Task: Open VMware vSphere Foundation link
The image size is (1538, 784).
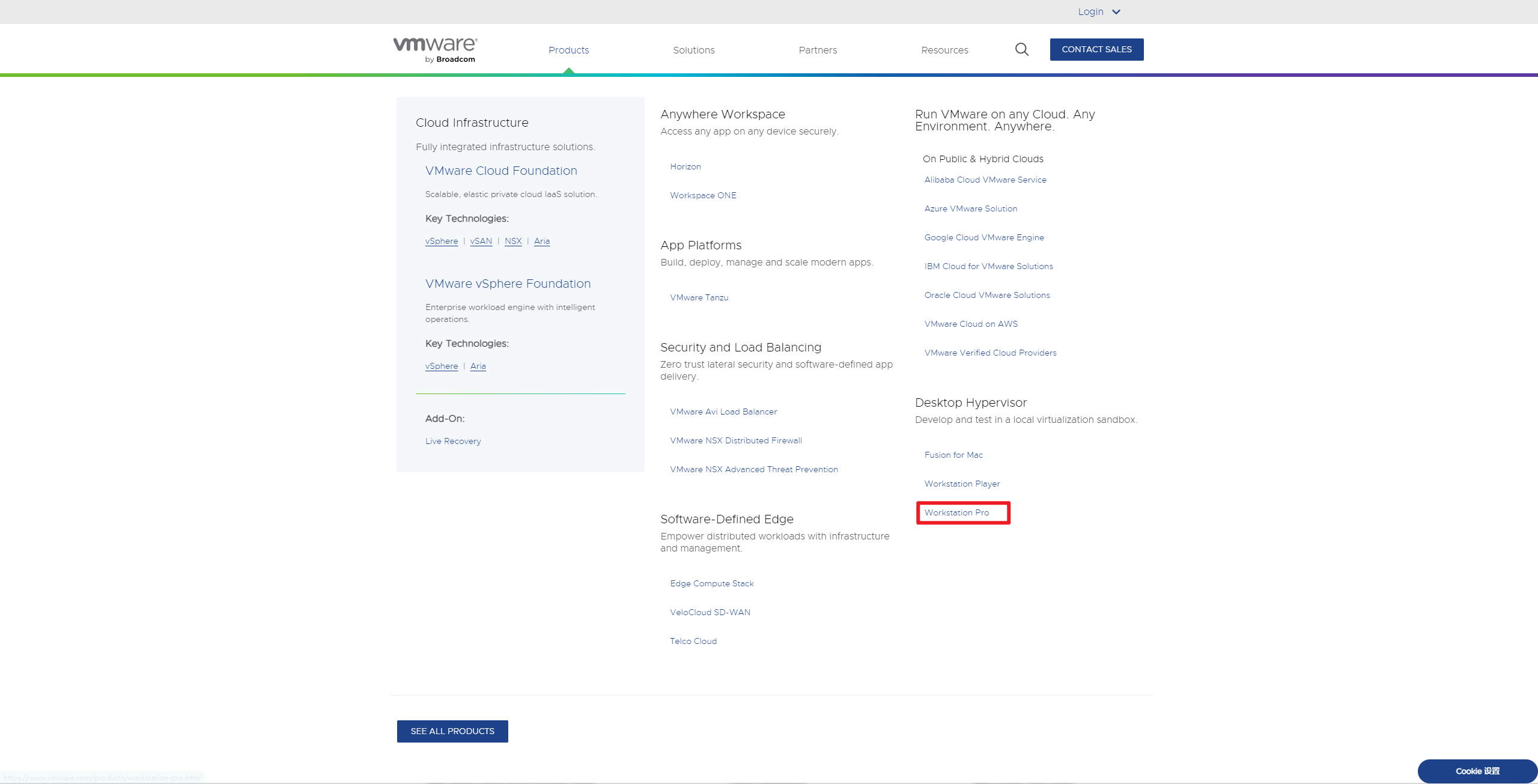Action: [508, 284]
